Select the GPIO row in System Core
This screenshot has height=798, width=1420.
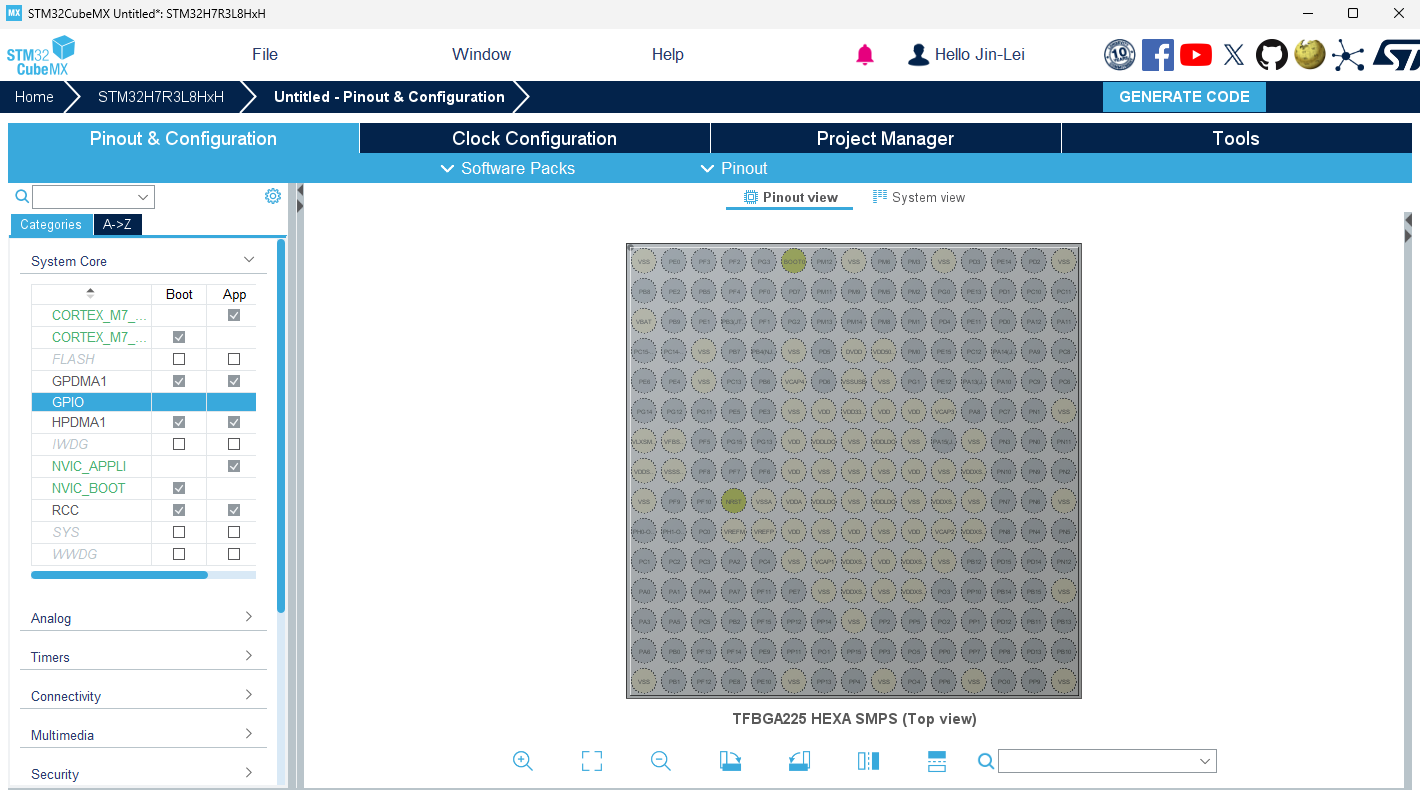tap(143, 402)
